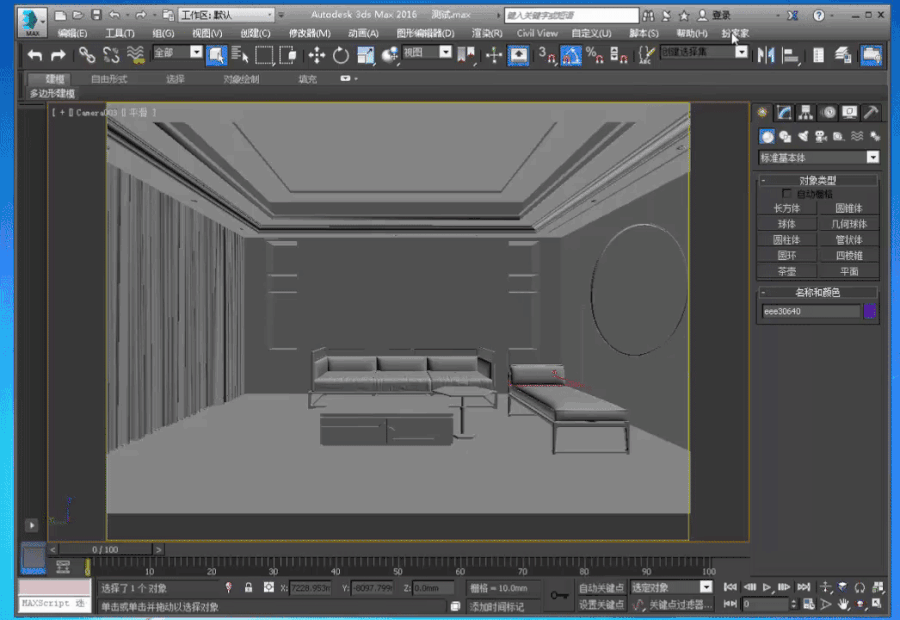The image size is (900, 620).
Task: Toggle the Percent Snap button
Action: (x=595, y=55)
